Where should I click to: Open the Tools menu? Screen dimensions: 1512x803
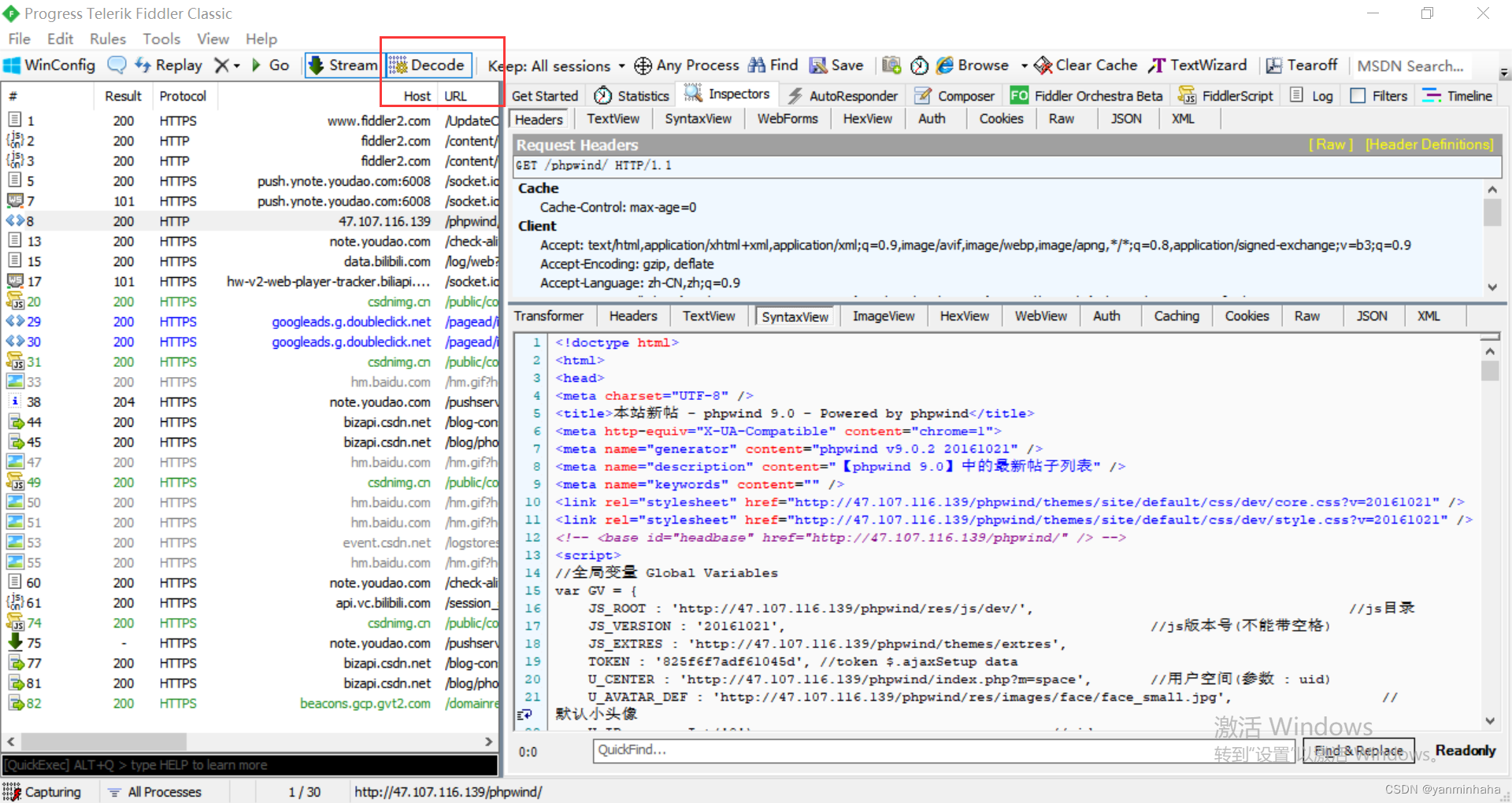tap(161, 39)
